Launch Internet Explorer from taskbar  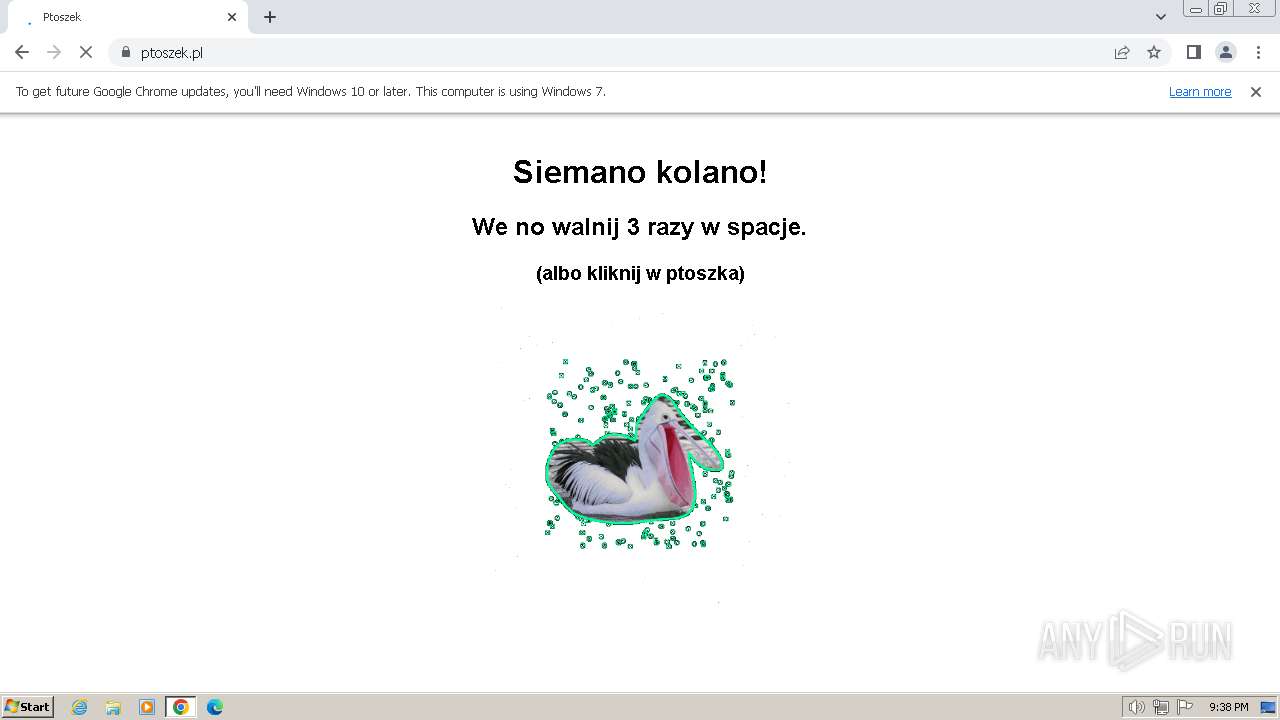tap(80, 707)
